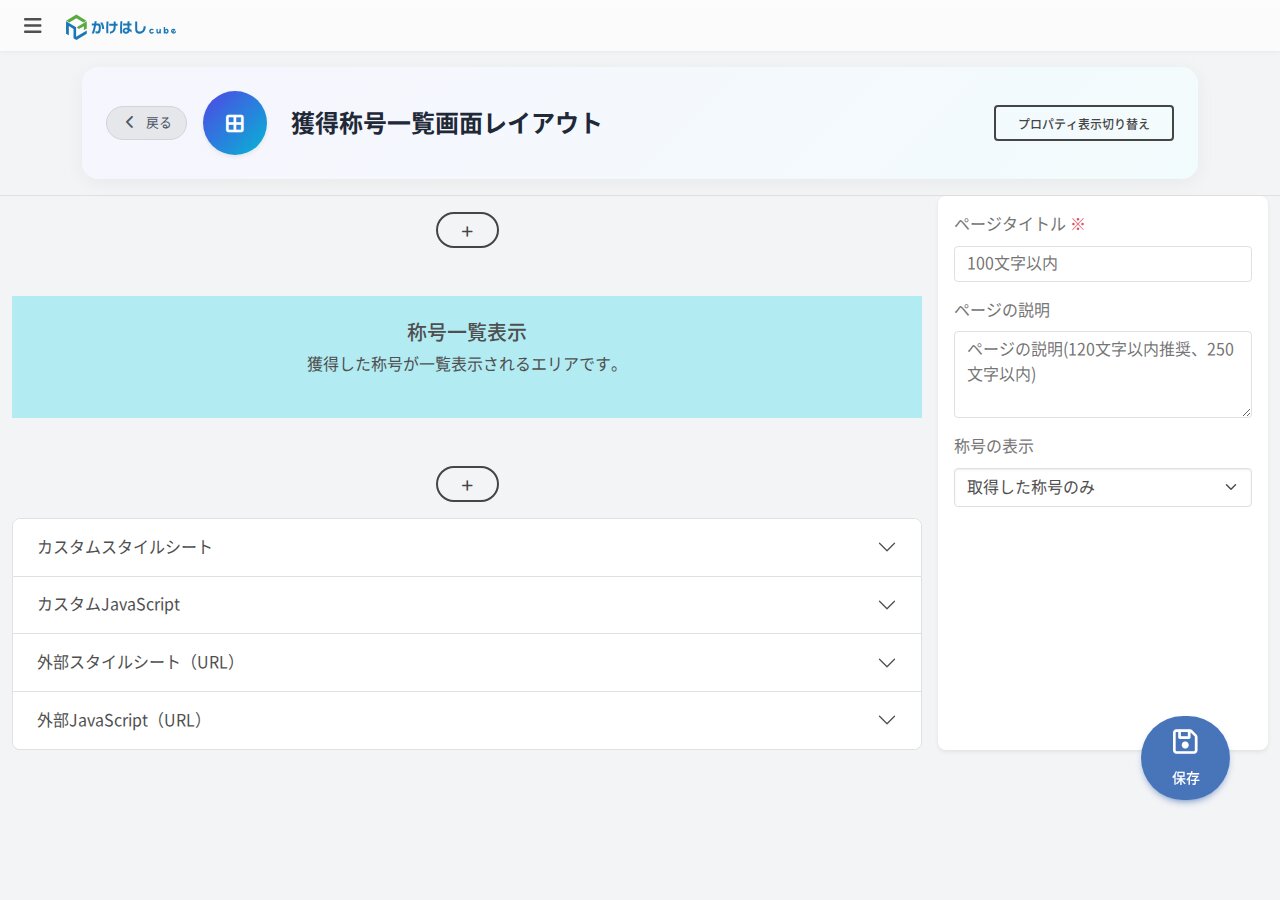The image size is (1280, 900).
Task: Go back with the 戻る button
Action: 146,123
